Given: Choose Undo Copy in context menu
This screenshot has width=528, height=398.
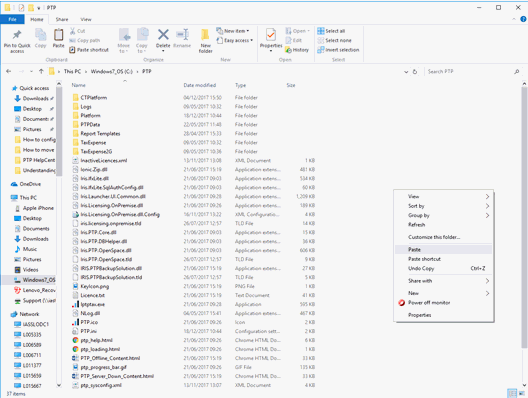Looking at the screenshot, I should 443,268.
